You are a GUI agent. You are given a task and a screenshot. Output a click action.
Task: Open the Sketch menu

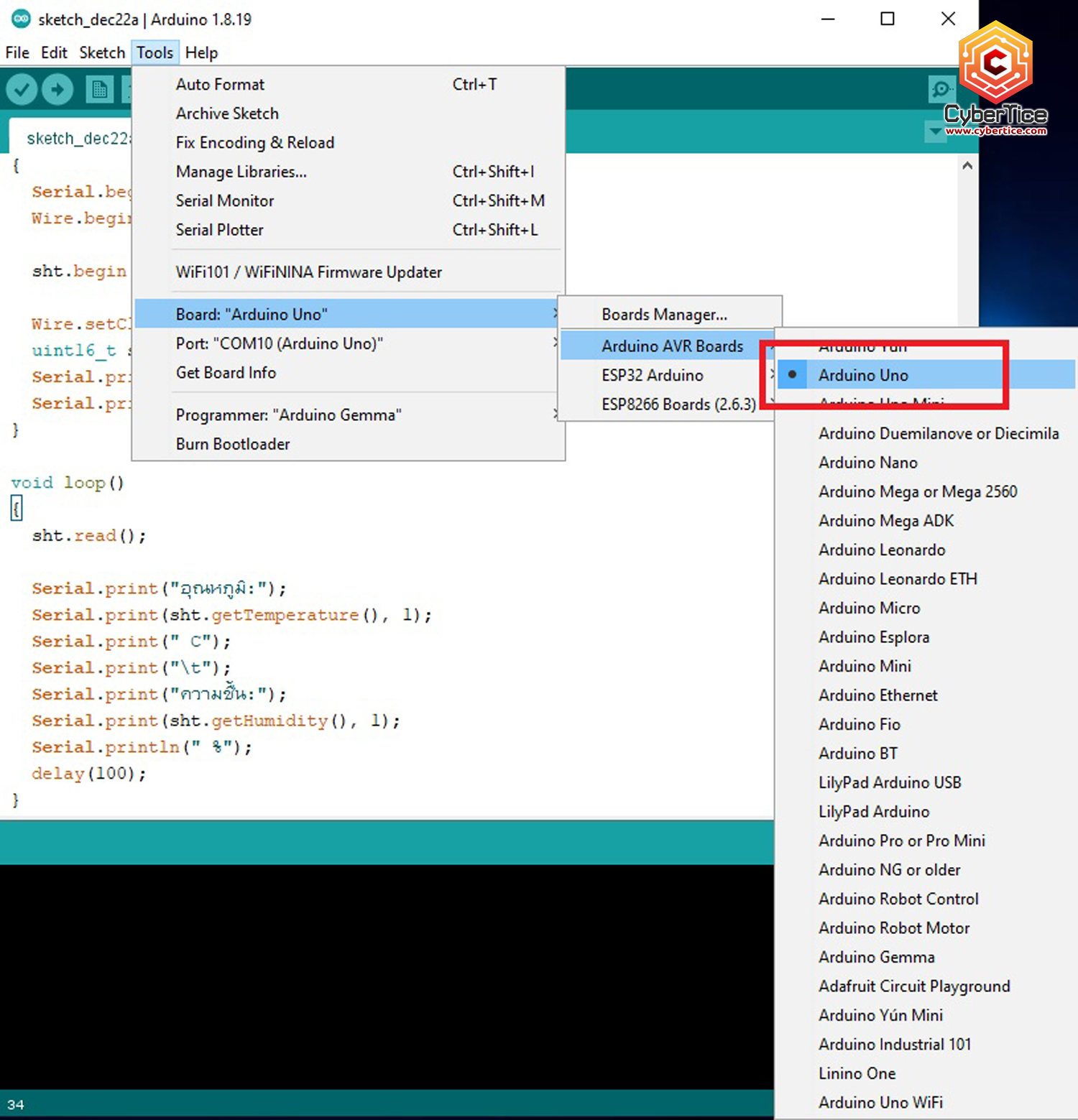[101, 52]
